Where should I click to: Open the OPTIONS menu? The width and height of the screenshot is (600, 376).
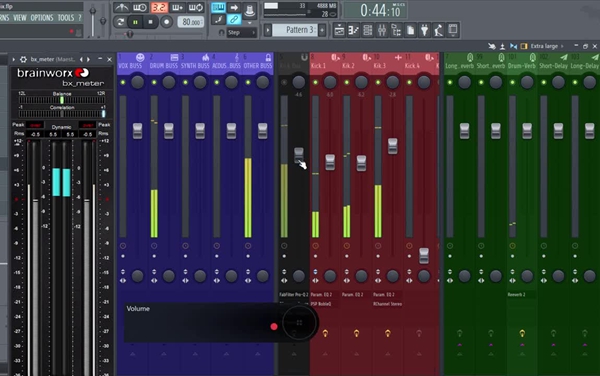point(42,18)
